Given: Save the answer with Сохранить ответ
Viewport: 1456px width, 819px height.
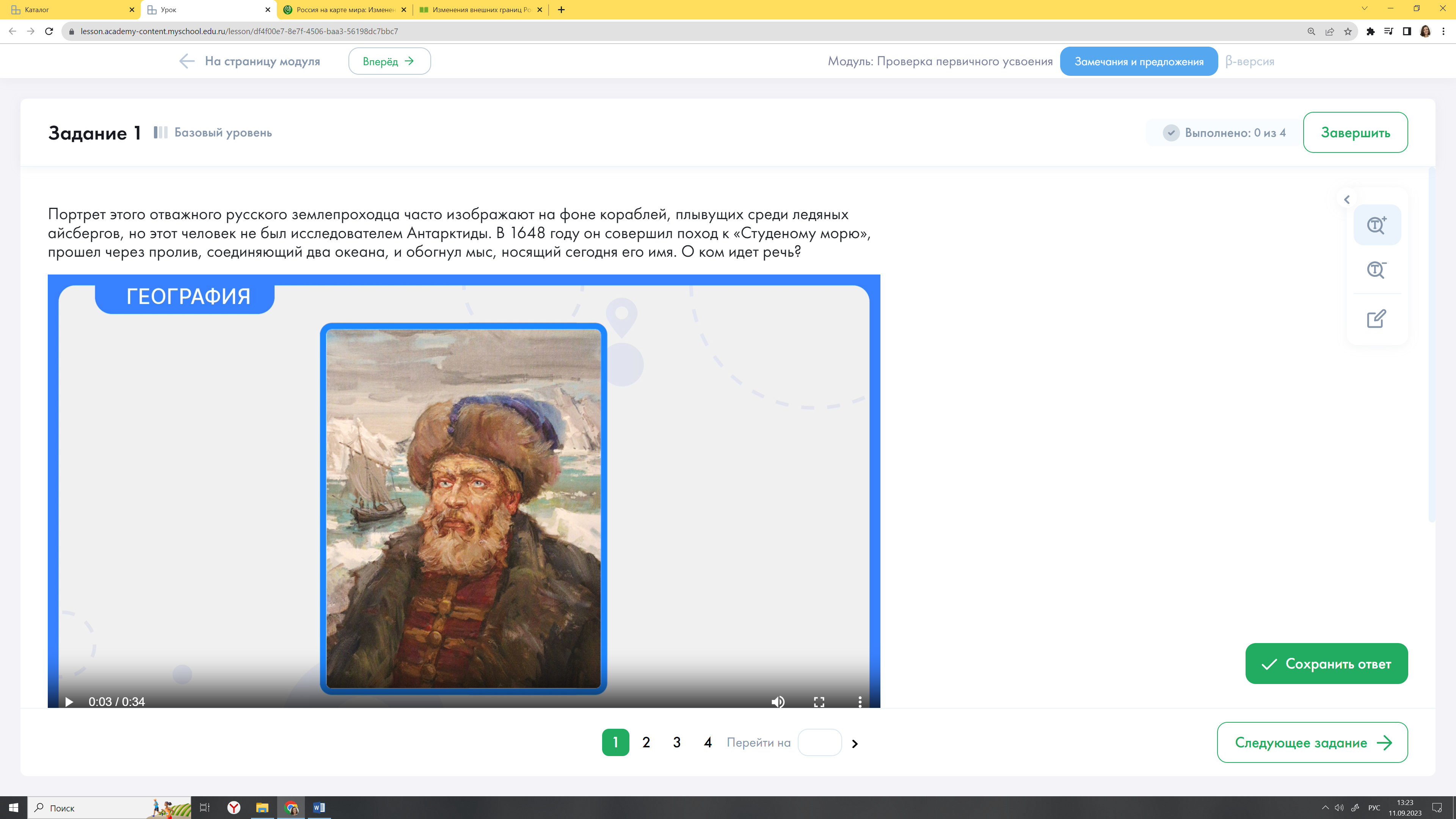Looking at the screenshot, I should coord(1326,664).
